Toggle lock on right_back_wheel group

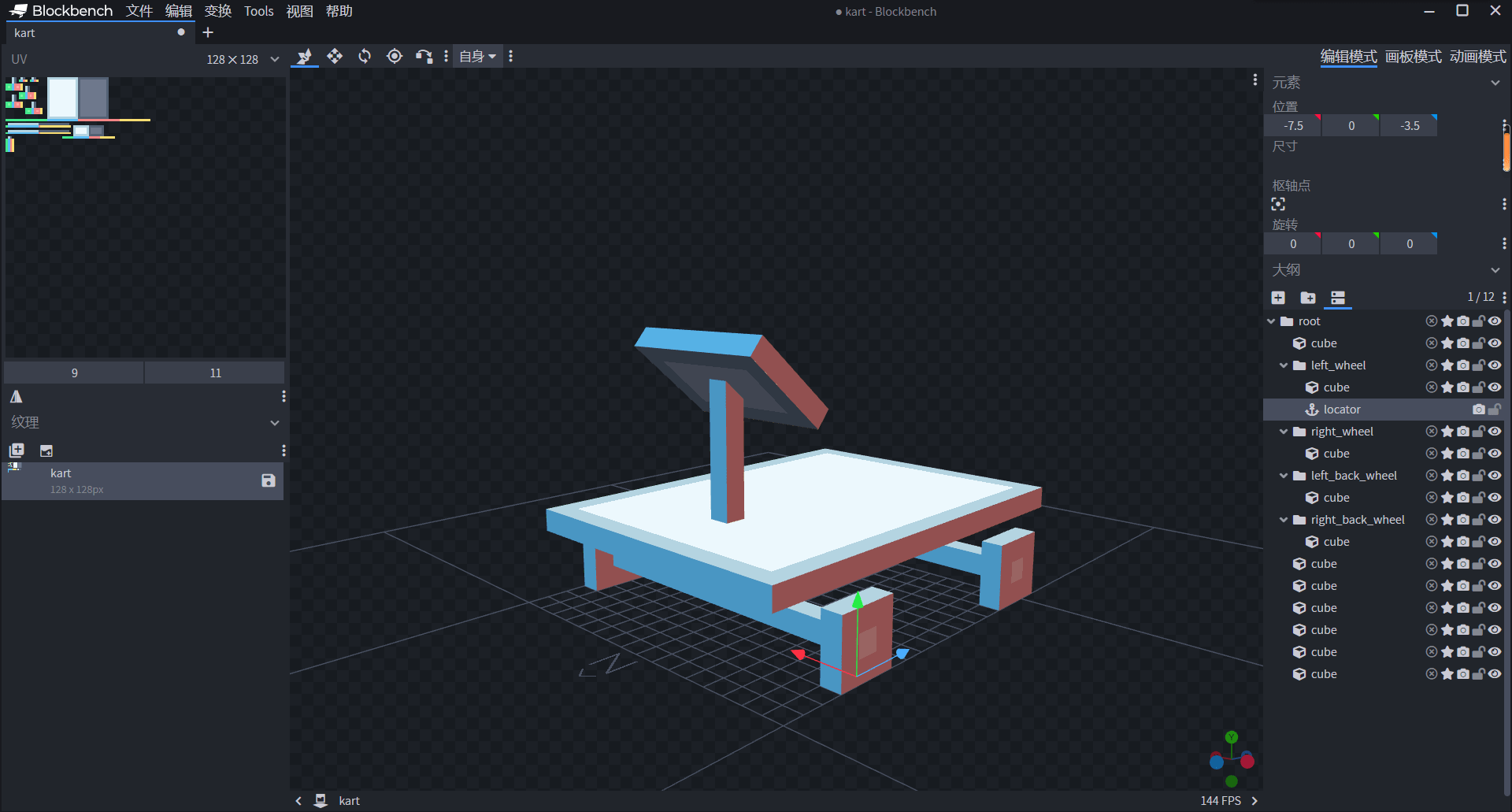pos(1479,520)
